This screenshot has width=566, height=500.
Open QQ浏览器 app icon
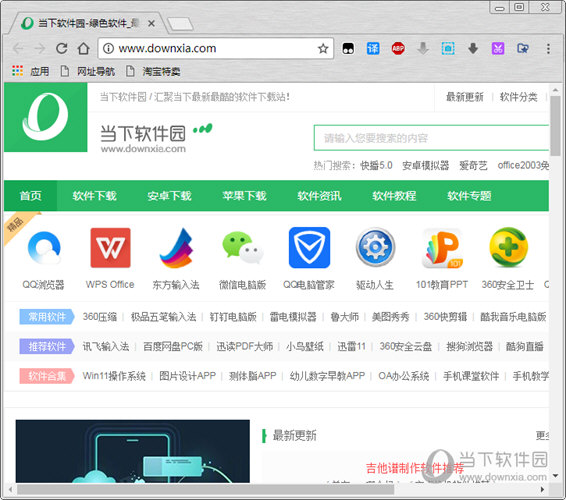click(44, 248)
